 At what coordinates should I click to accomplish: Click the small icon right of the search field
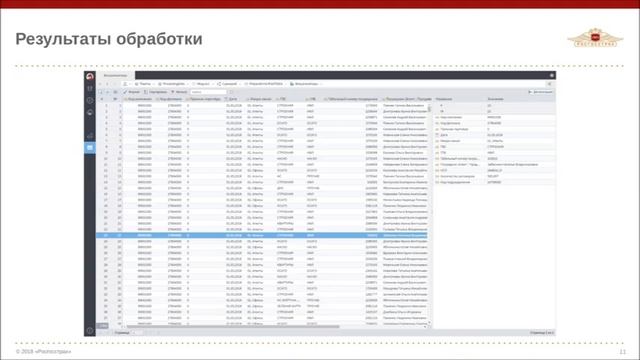click(x=231, y=92)
